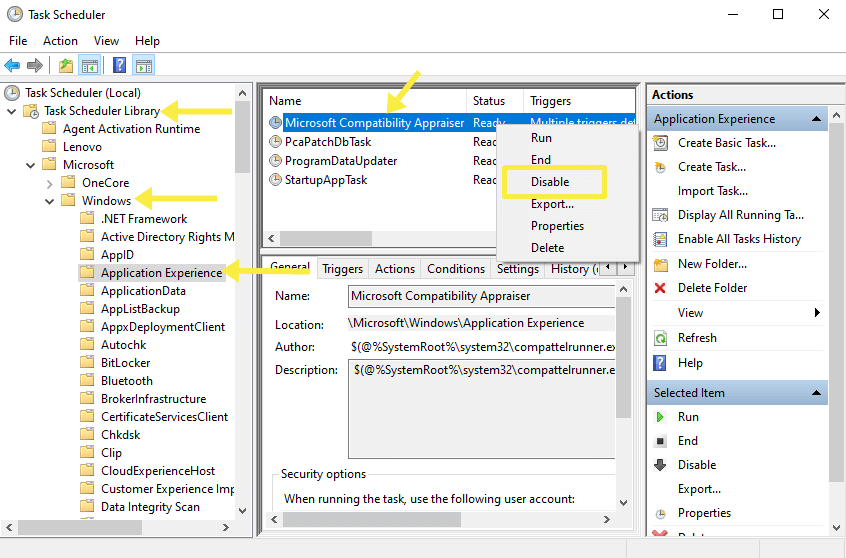
Task: Click the Disable down-arrow icon in Selected Item
Action: click(x=660, y=465)
